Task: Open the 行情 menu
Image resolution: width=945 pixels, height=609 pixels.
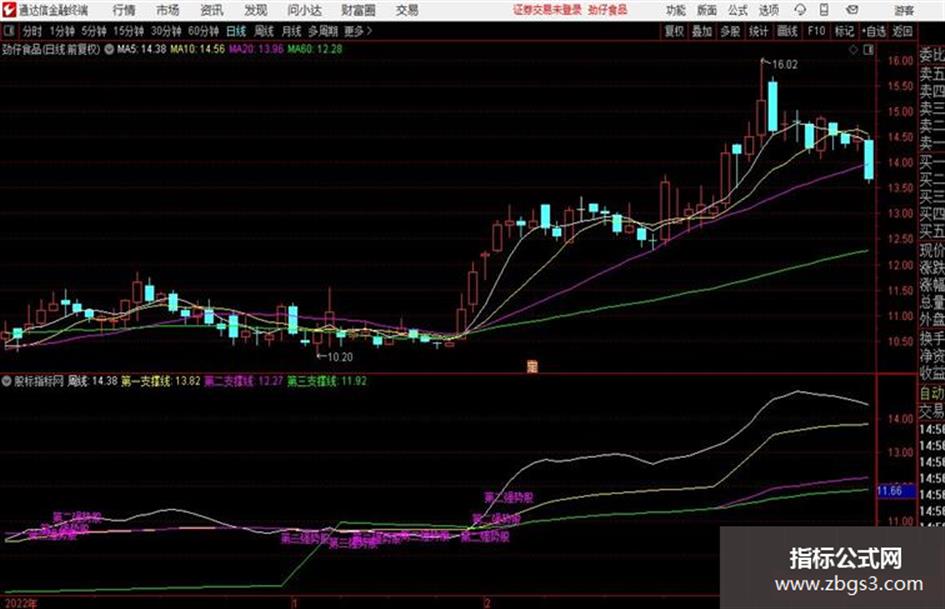Action: (x=124, y=10)
